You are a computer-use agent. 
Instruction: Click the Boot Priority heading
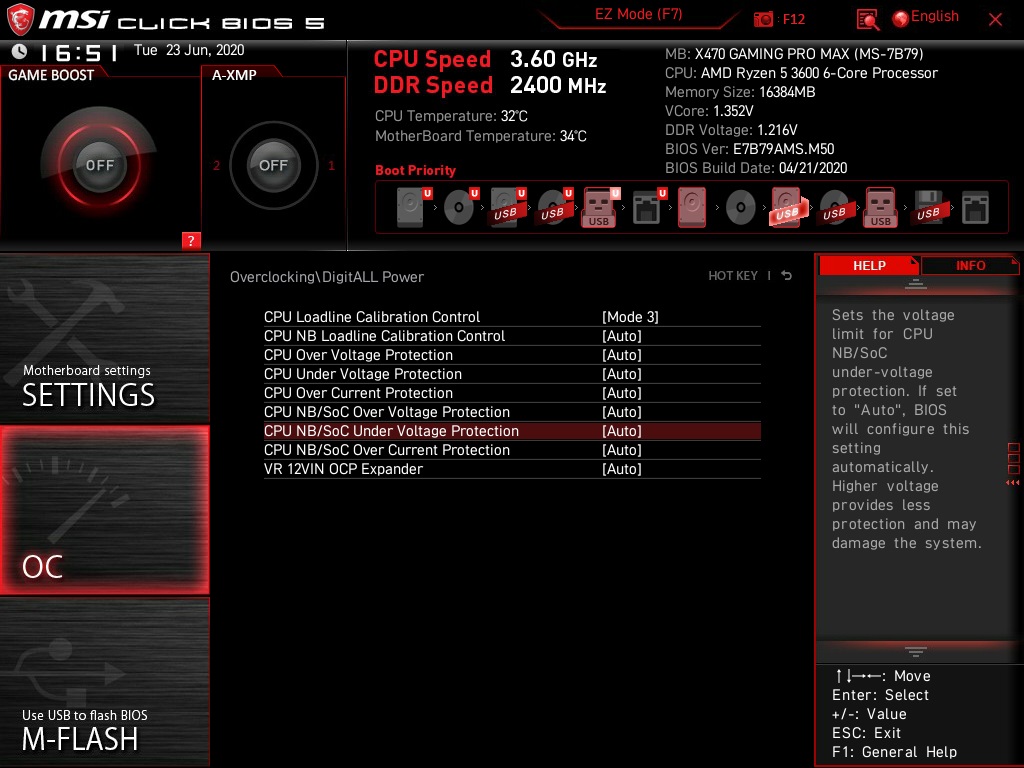click(415, 170)
